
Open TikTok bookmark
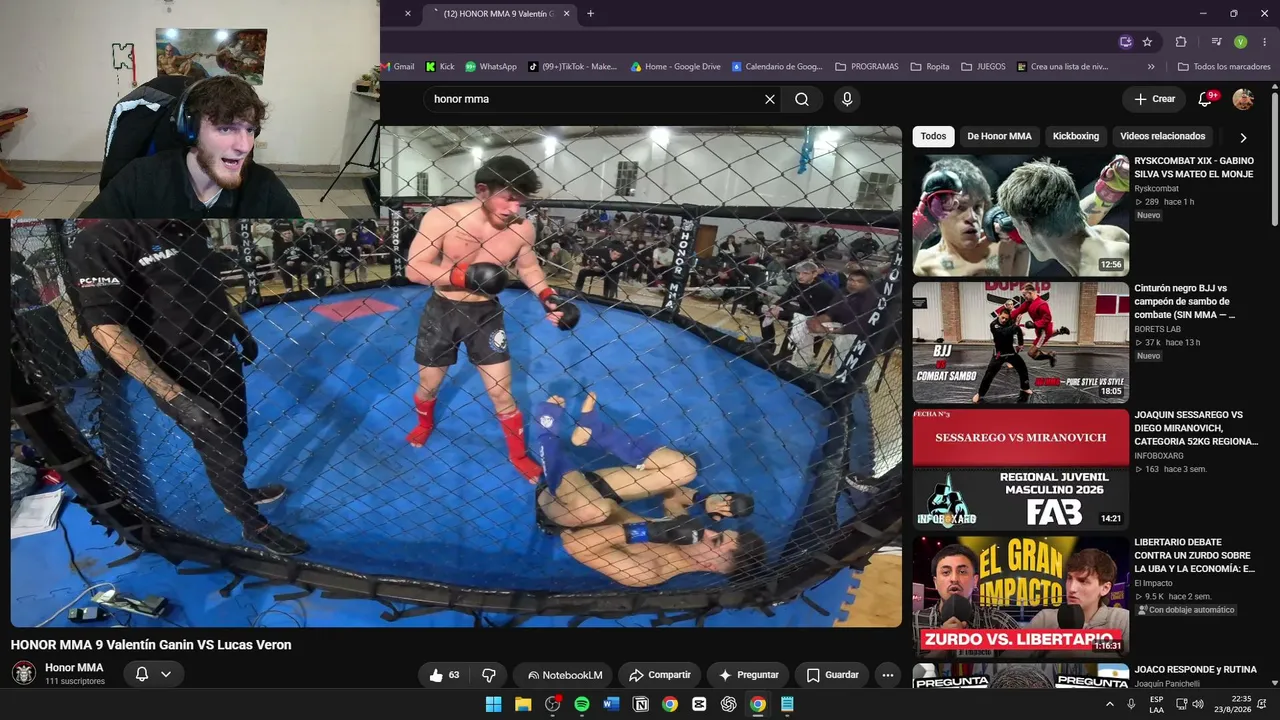pos(573,67)
